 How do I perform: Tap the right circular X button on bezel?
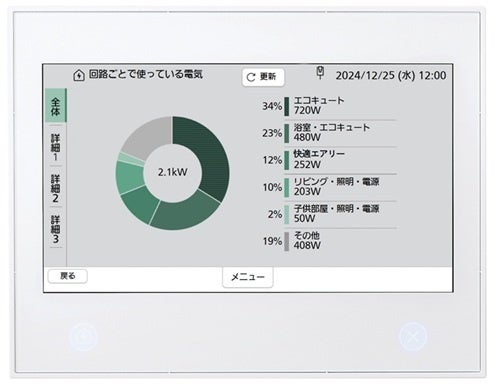pos(413,336)
